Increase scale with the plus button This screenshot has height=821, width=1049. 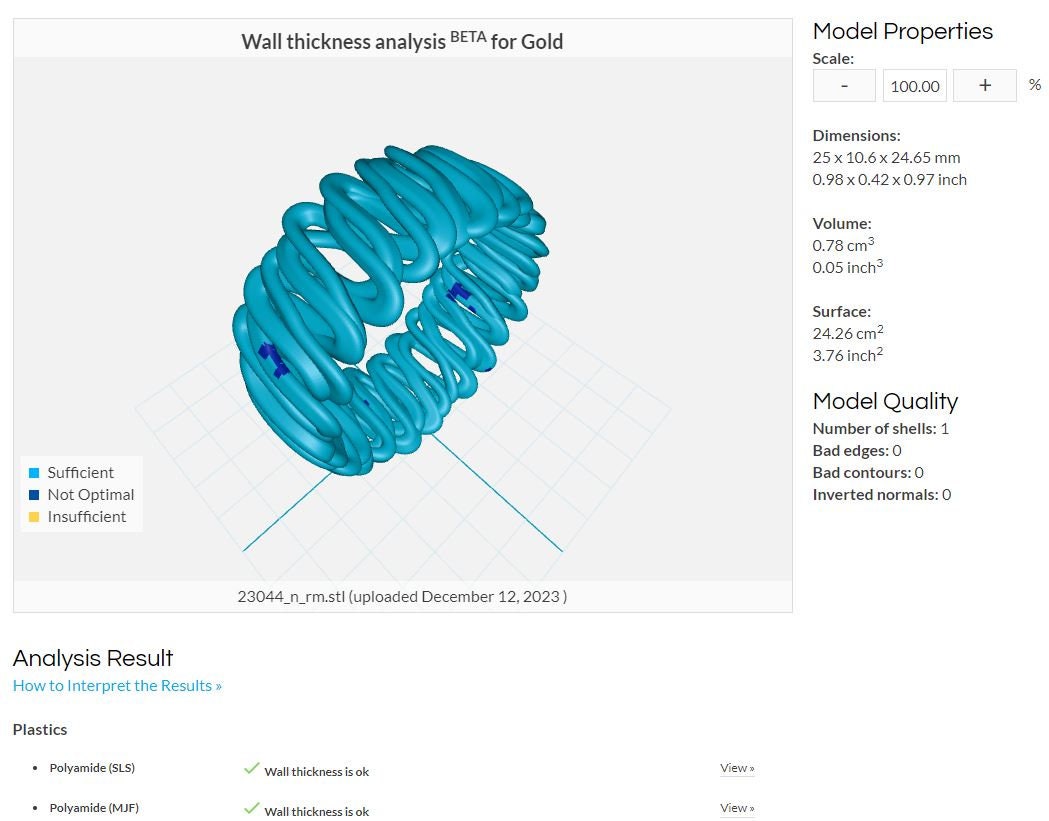point(984,86)
